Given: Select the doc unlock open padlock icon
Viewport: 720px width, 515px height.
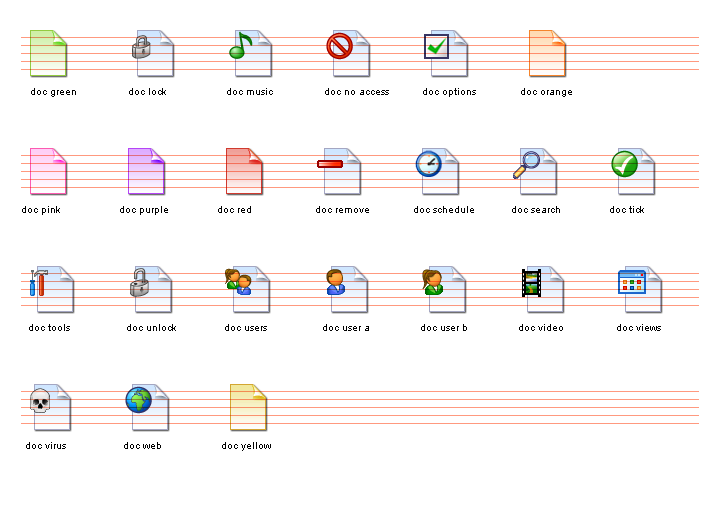Looking at the screenshot, I should click(x=141, y=283).
